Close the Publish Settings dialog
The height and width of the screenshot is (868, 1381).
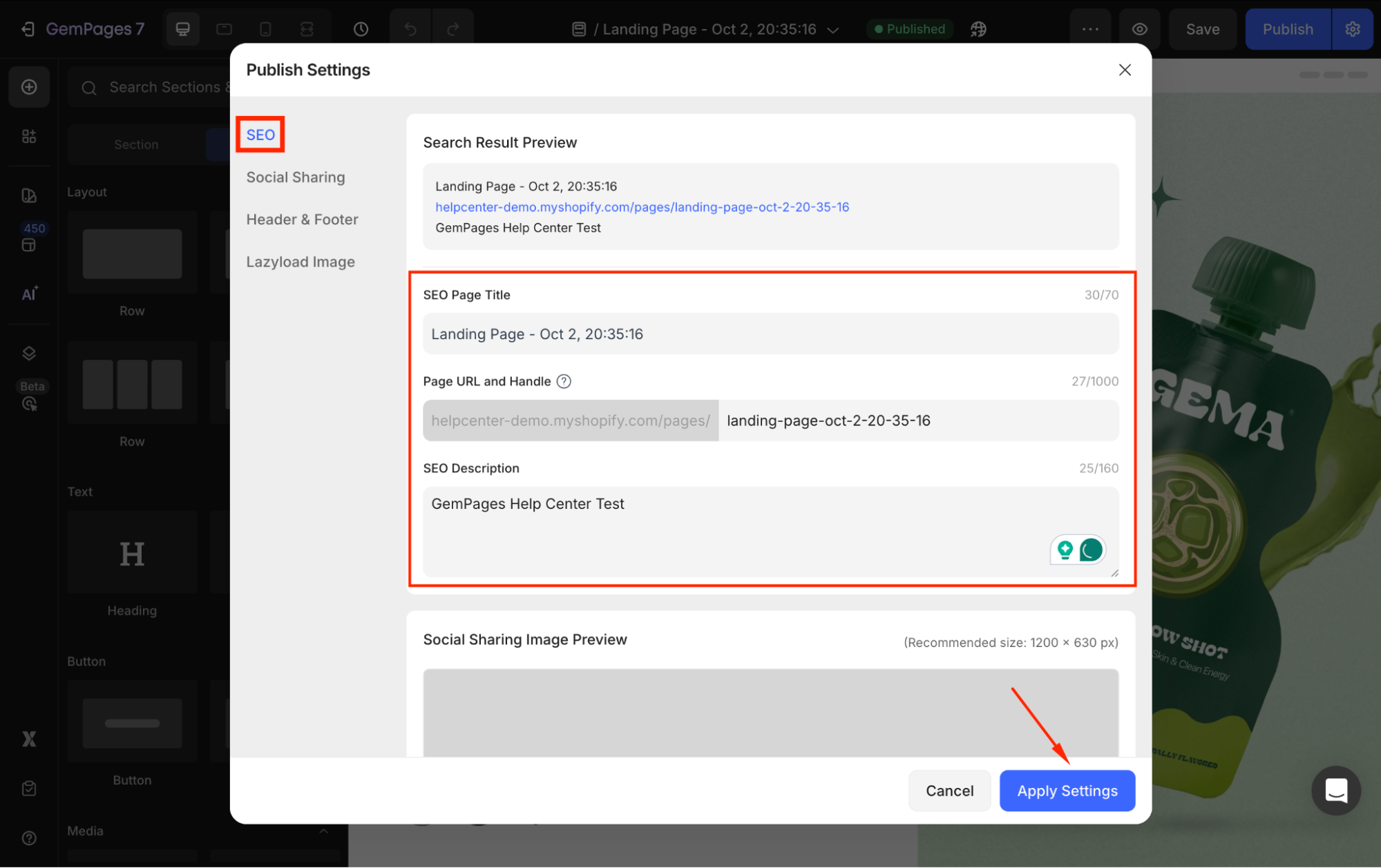[x=1125, y=70]
